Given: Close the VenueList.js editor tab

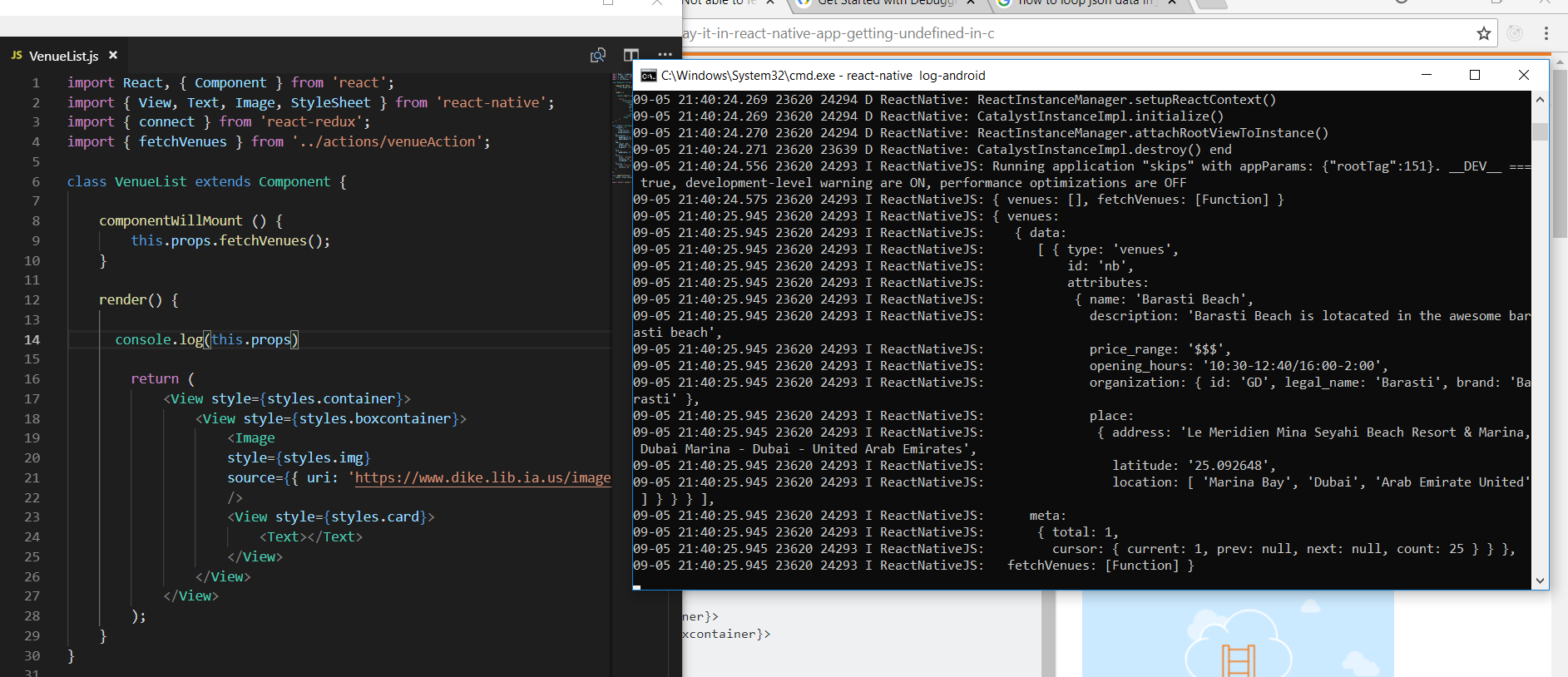Looking at the screenshot, I should coord(113,55).
